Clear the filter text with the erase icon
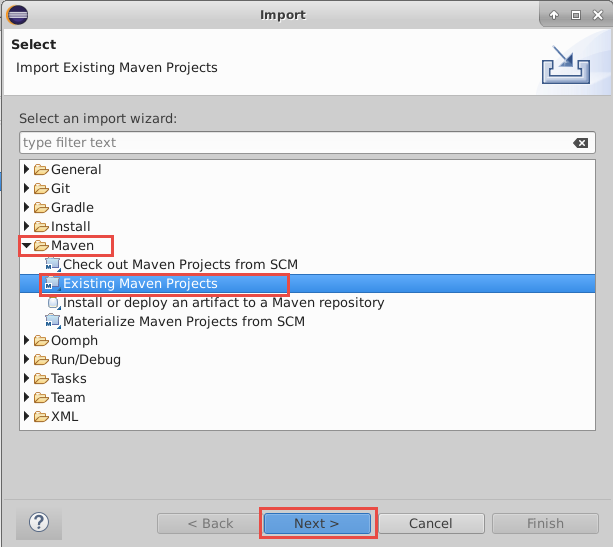 click(581, 143)
